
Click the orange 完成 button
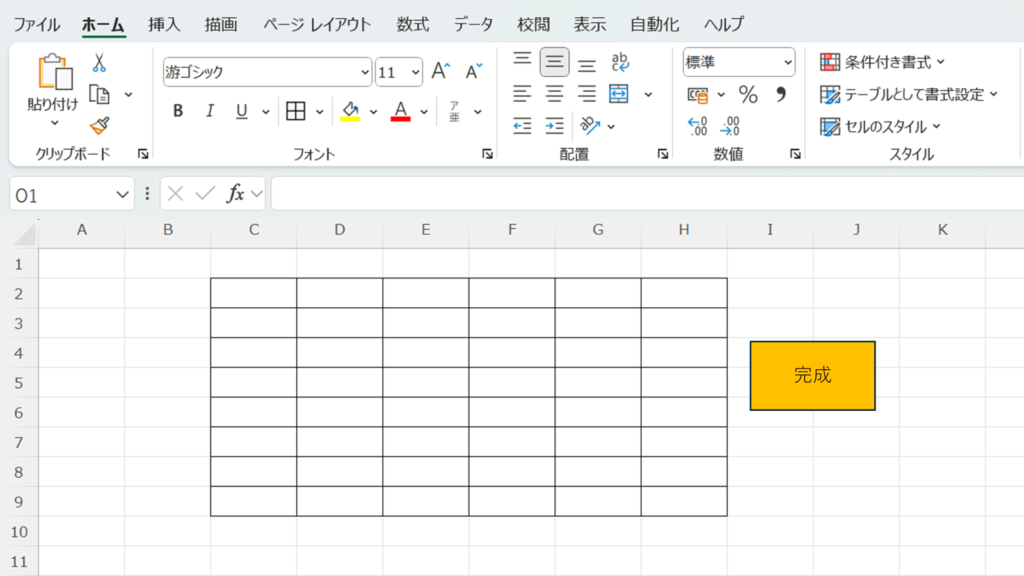click(x=812, y=376)
